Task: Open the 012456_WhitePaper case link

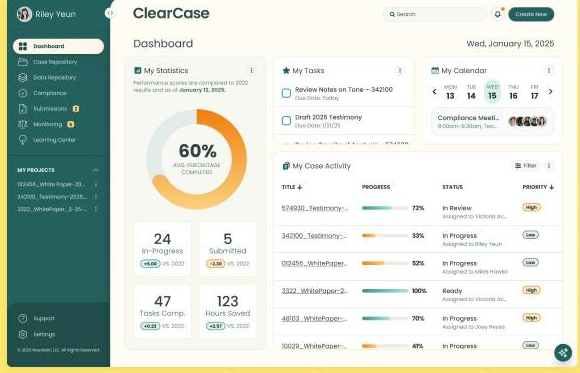Action: (314, 263)
